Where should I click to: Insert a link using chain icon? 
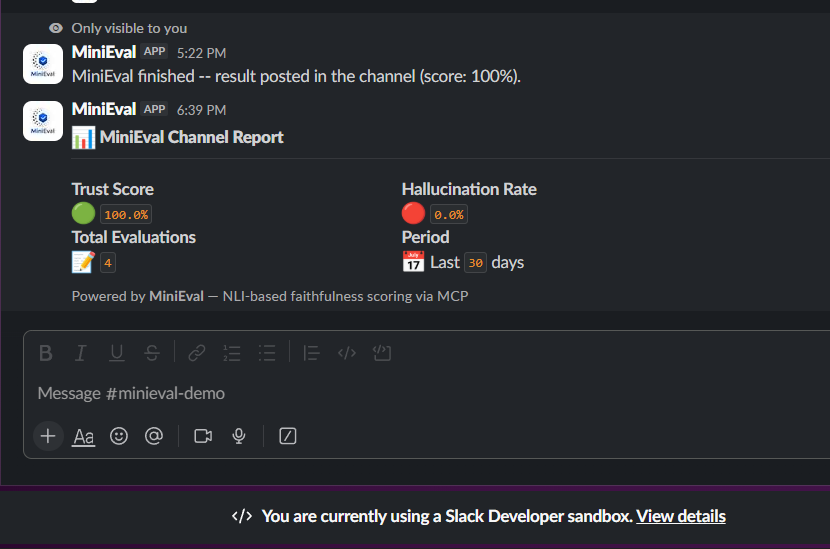[x=197, y=353]
